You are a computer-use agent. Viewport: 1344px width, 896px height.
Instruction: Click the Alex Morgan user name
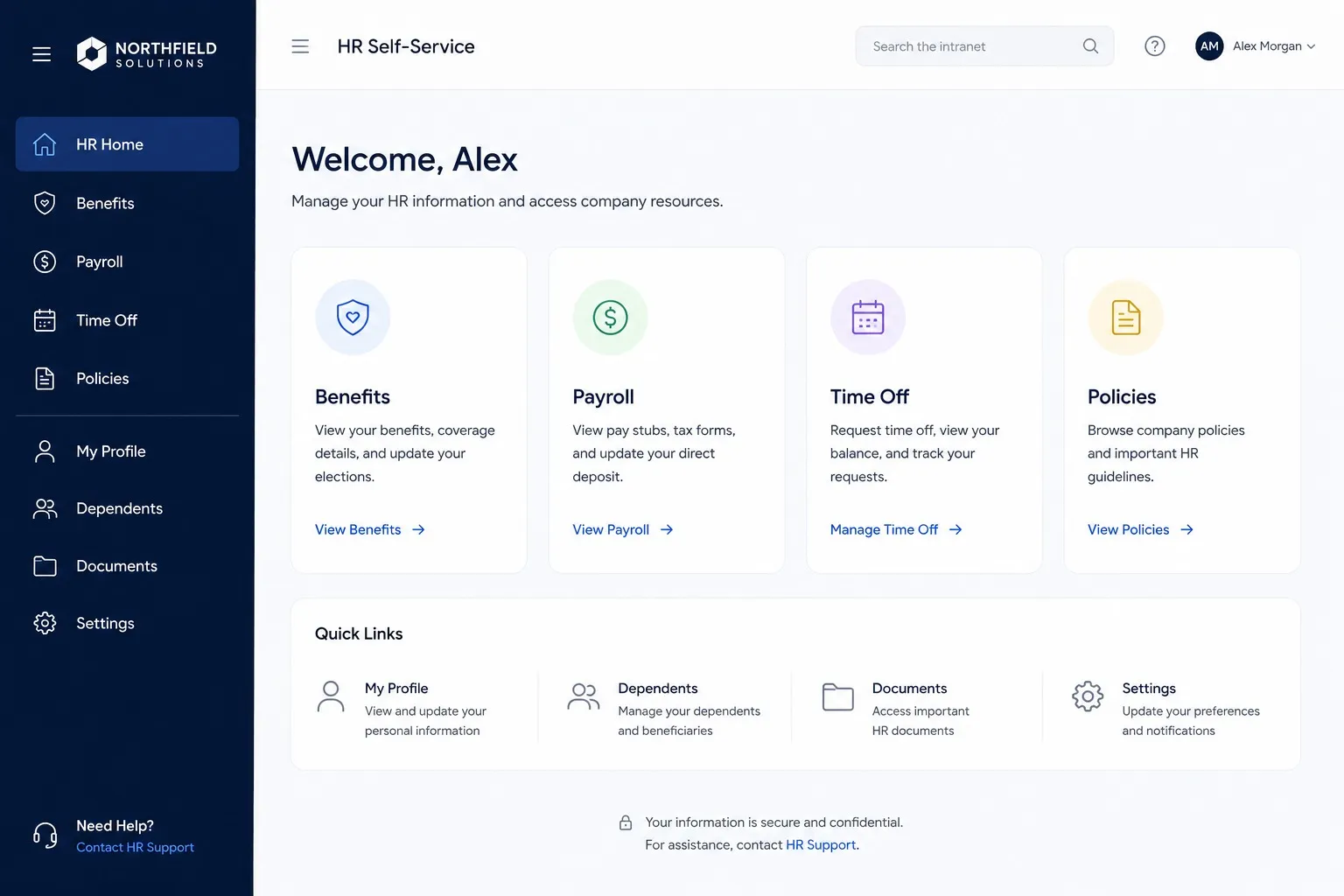(1267, 46)
